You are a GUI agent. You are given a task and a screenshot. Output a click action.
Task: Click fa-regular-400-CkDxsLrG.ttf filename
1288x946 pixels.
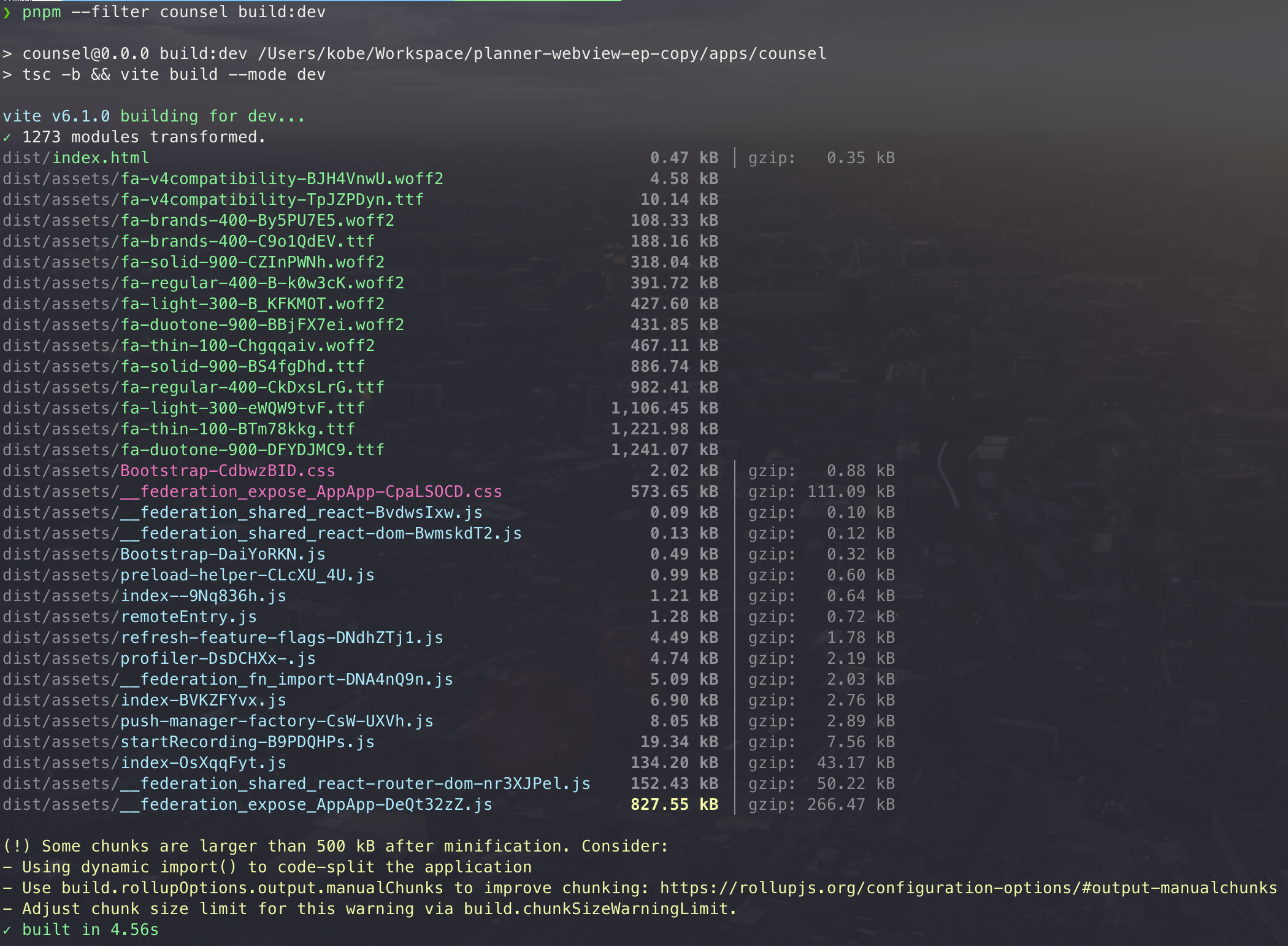(253, 388)
